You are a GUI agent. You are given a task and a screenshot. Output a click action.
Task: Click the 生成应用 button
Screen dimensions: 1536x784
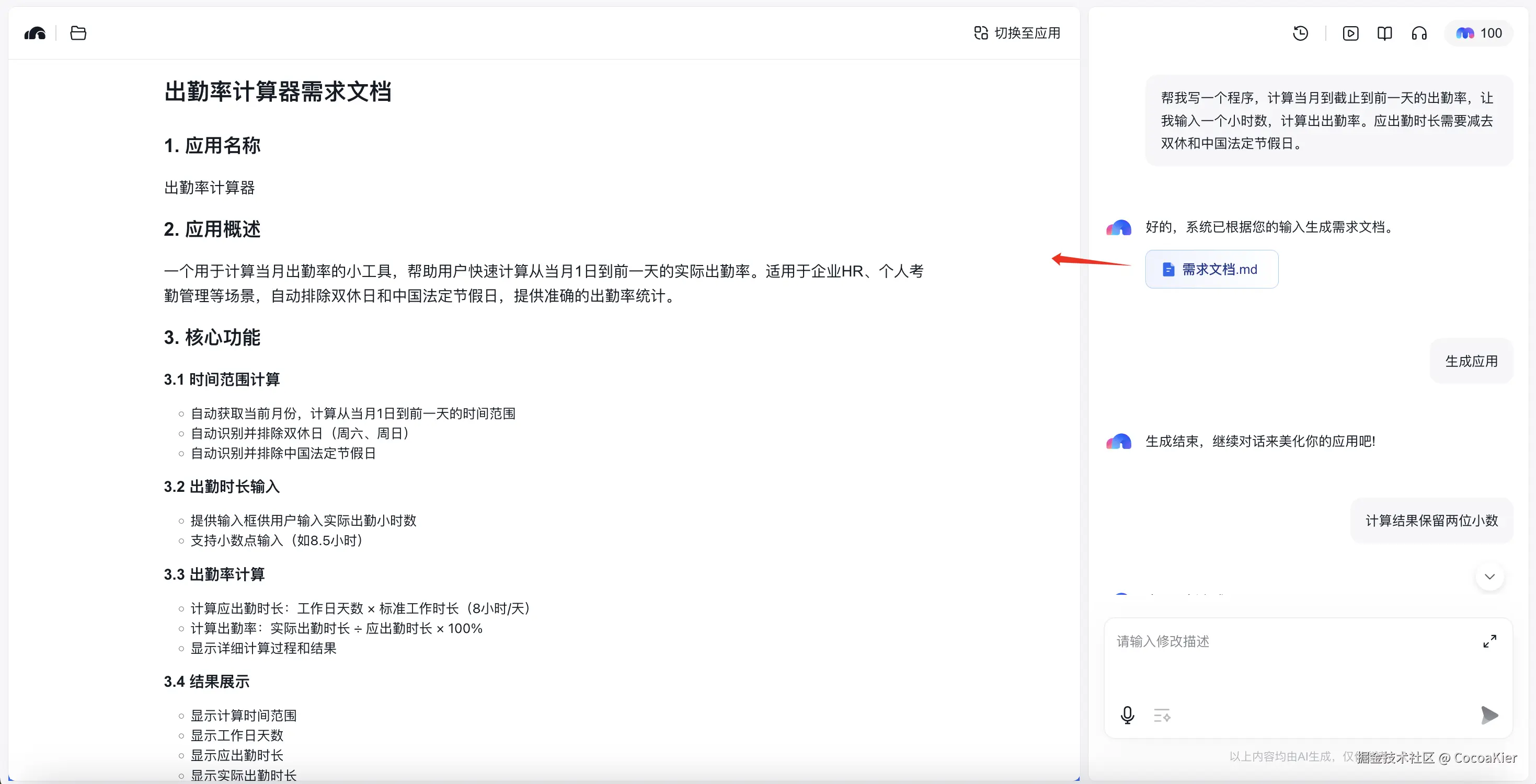(1471, 360)
